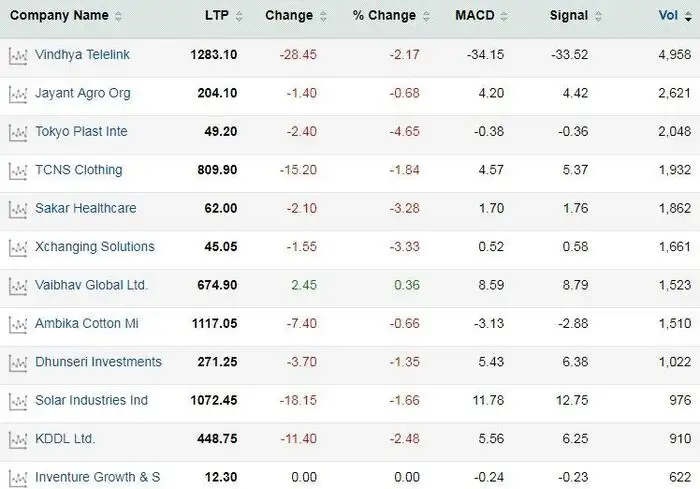Screen dimensions: 700x489
Task: Sort table by Vol column
Action: (x=668, y=16)
